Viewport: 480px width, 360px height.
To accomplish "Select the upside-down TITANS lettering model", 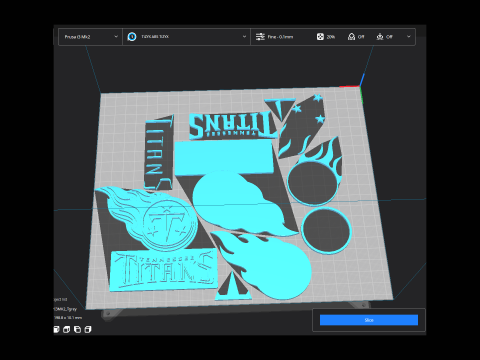I will click(x=233, y=125).
